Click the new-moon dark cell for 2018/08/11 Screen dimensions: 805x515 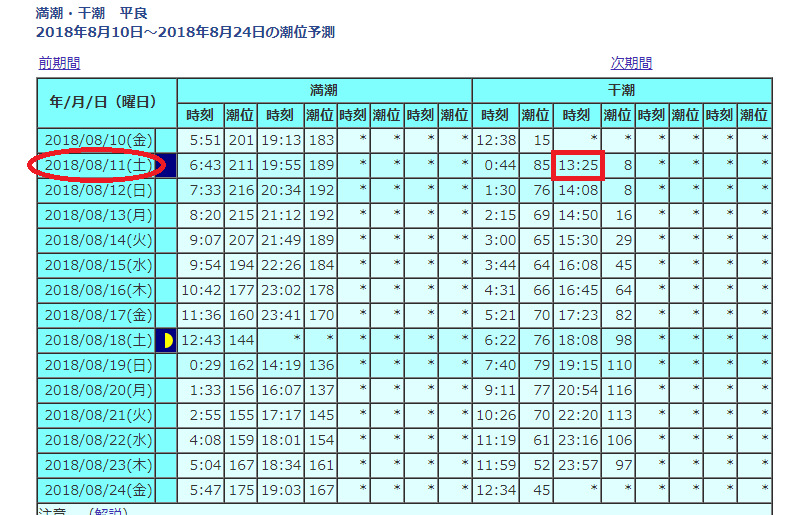[x=166, y=165]
